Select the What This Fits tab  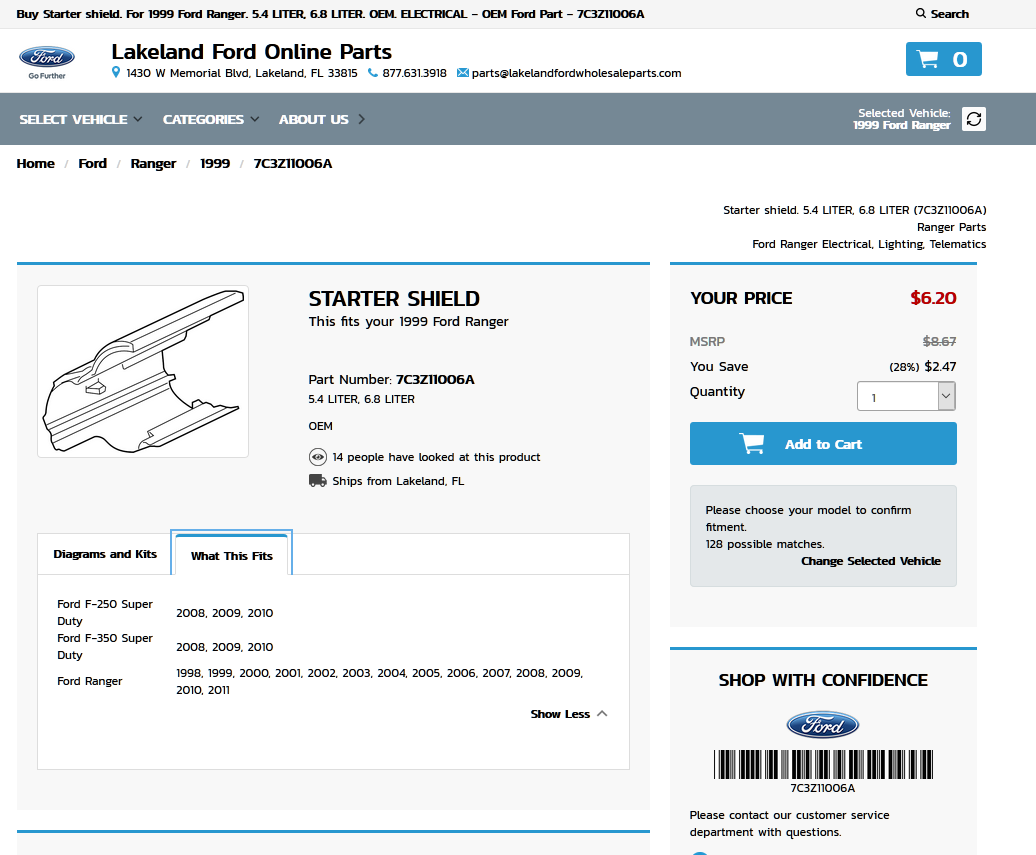231,553
